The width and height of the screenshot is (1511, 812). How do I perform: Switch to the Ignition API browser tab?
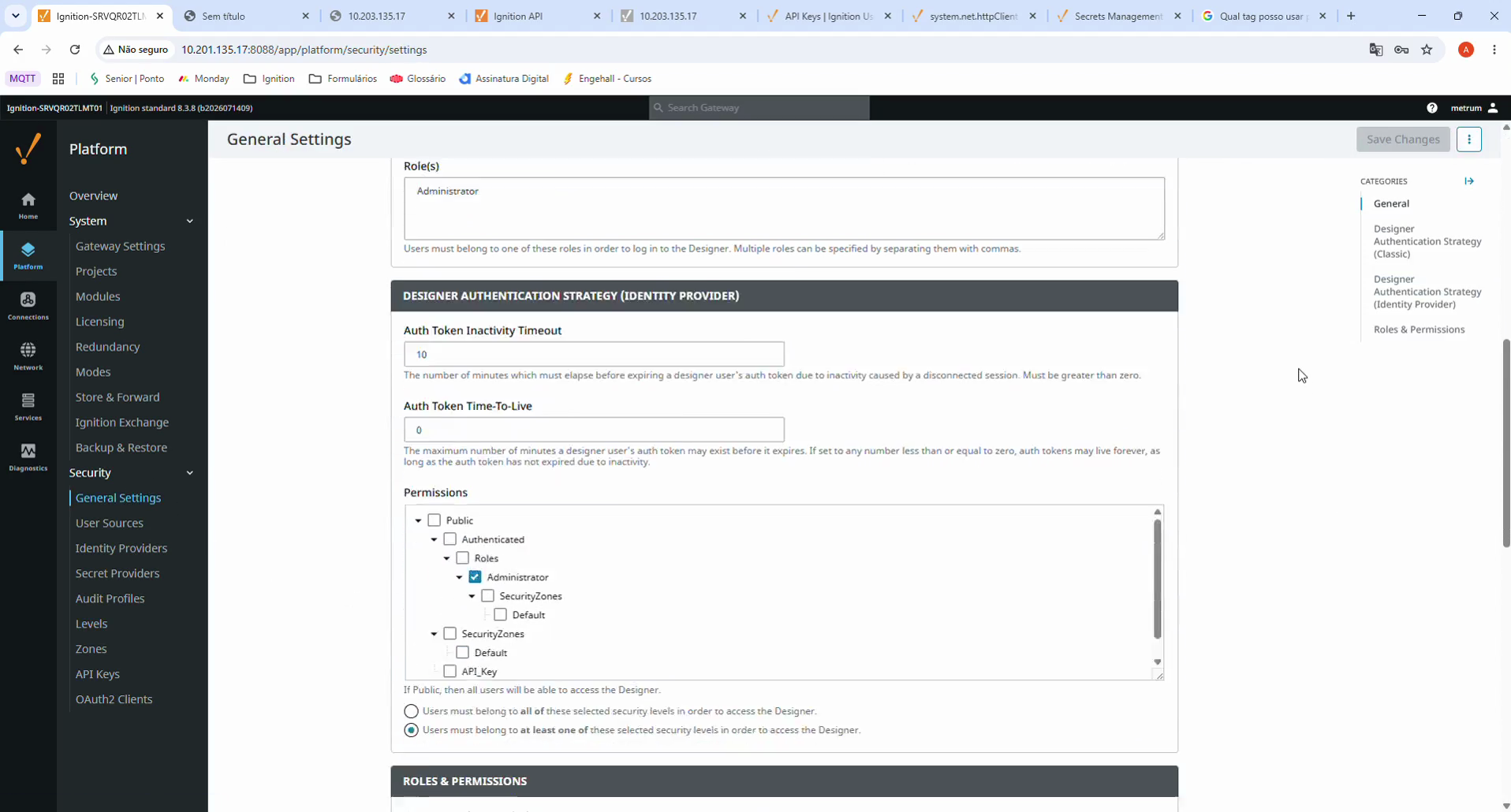[x=537, y=16]
